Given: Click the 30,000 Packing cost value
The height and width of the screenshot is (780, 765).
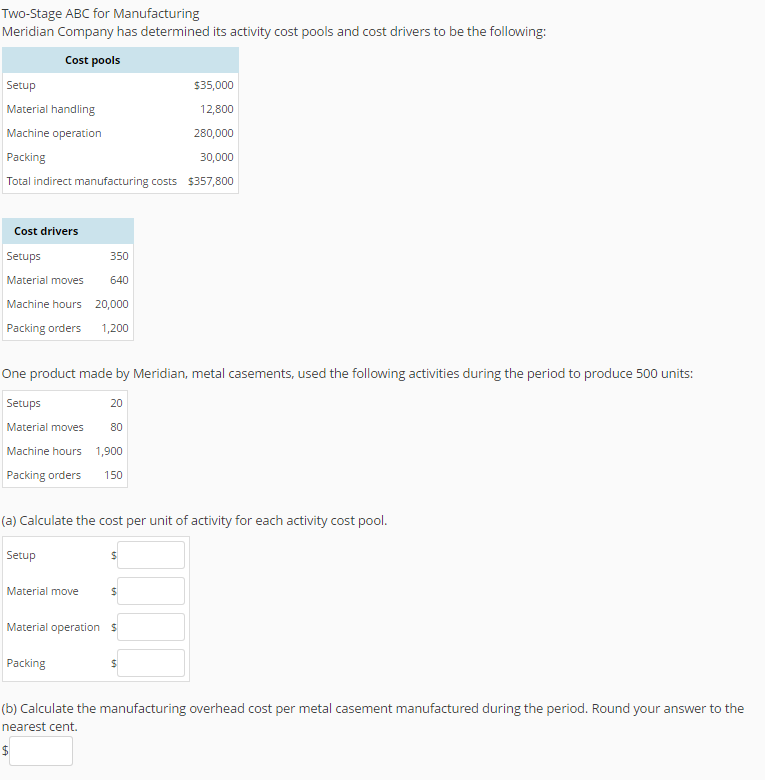Looking at the screenshot, I should (x=216, y=157).
